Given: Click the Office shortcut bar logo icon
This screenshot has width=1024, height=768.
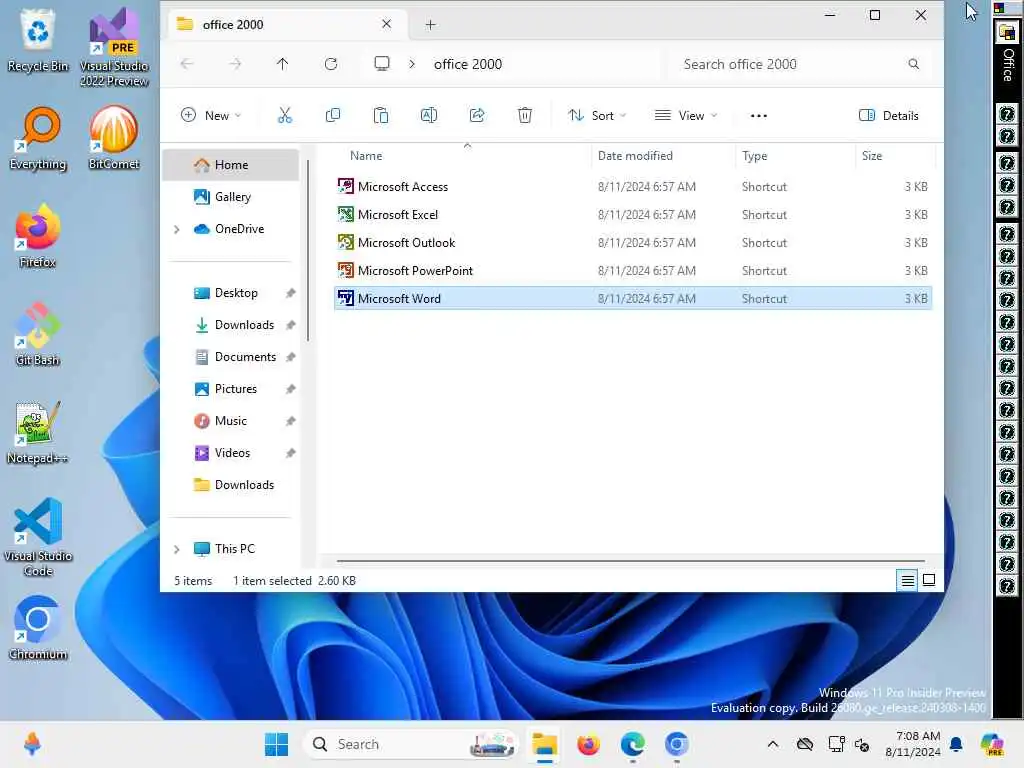Looking at the screenshot, I should (x=1007, y=32).
